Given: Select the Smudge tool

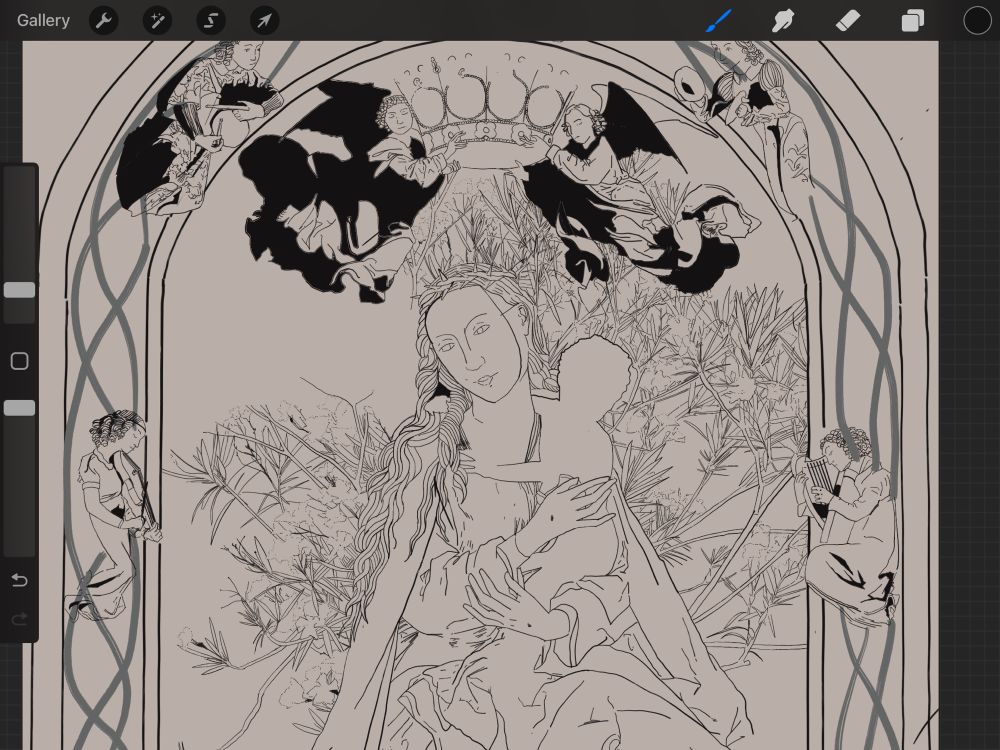Looking at the screenshot, I should [783, 20].
